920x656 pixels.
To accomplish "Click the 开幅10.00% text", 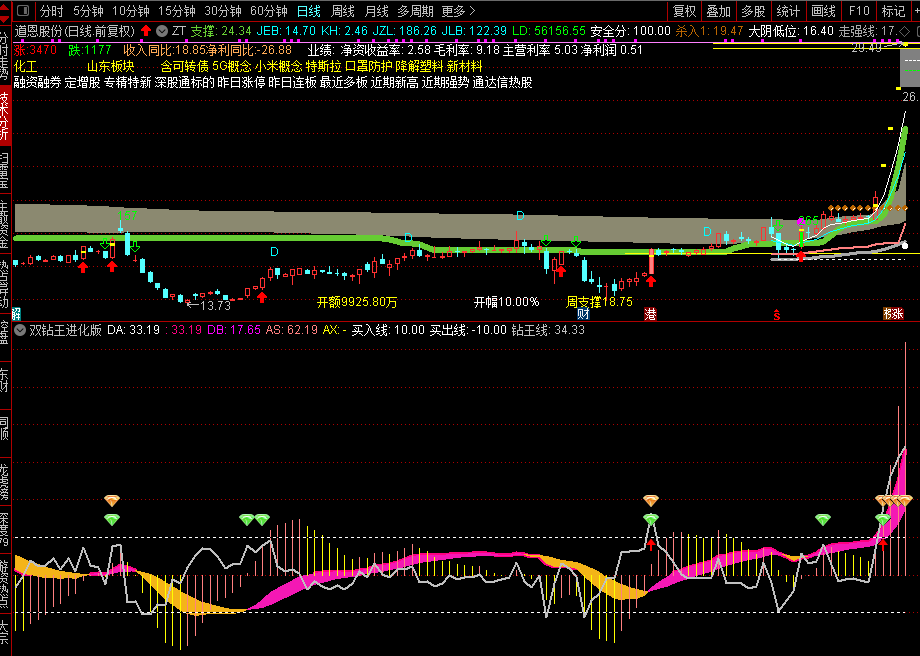I will (506, 302).
